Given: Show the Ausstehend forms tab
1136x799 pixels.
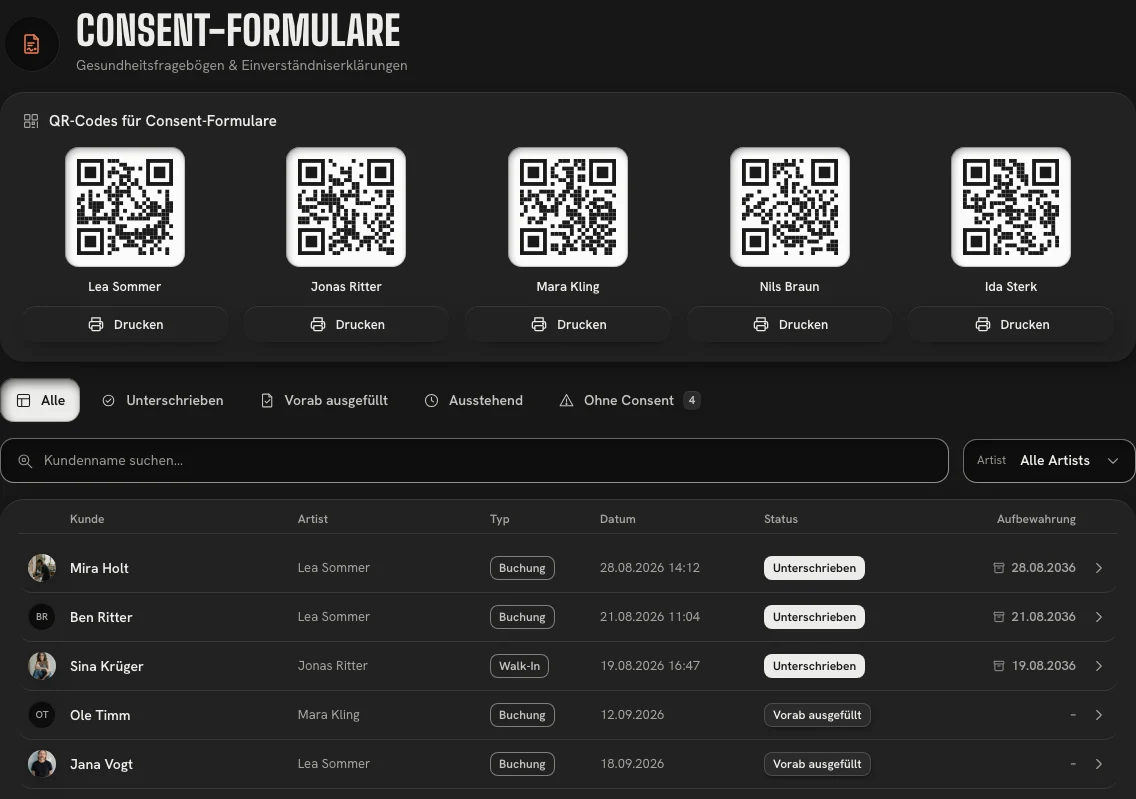Looking at the screenshot, I should coord(474,401).
